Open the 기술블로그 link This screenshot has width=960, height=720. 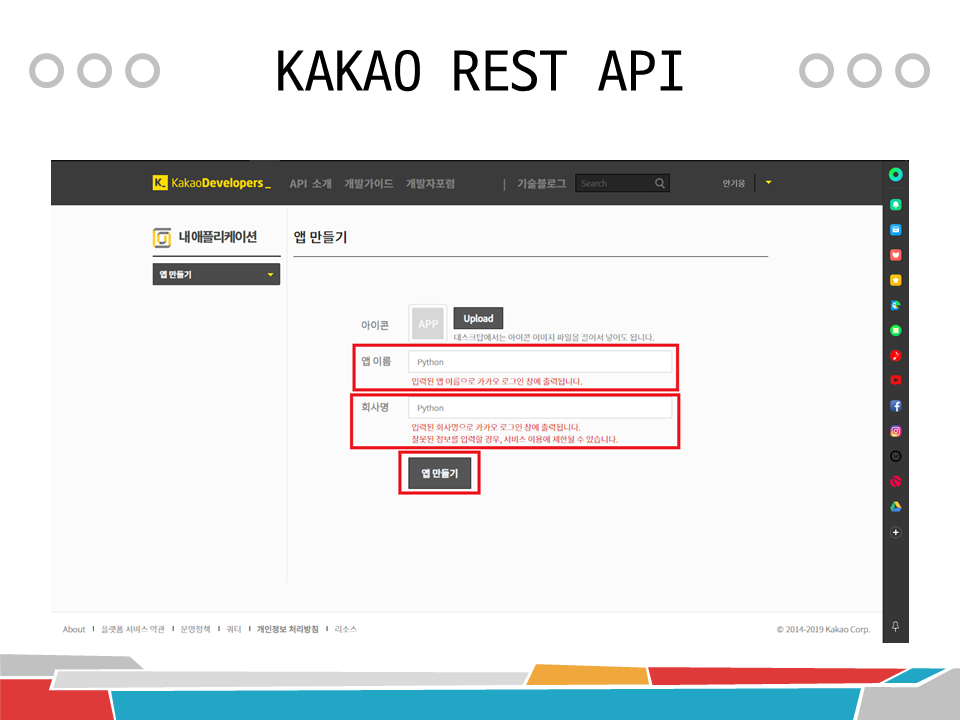pyautogui.click(x=541, y=184)
